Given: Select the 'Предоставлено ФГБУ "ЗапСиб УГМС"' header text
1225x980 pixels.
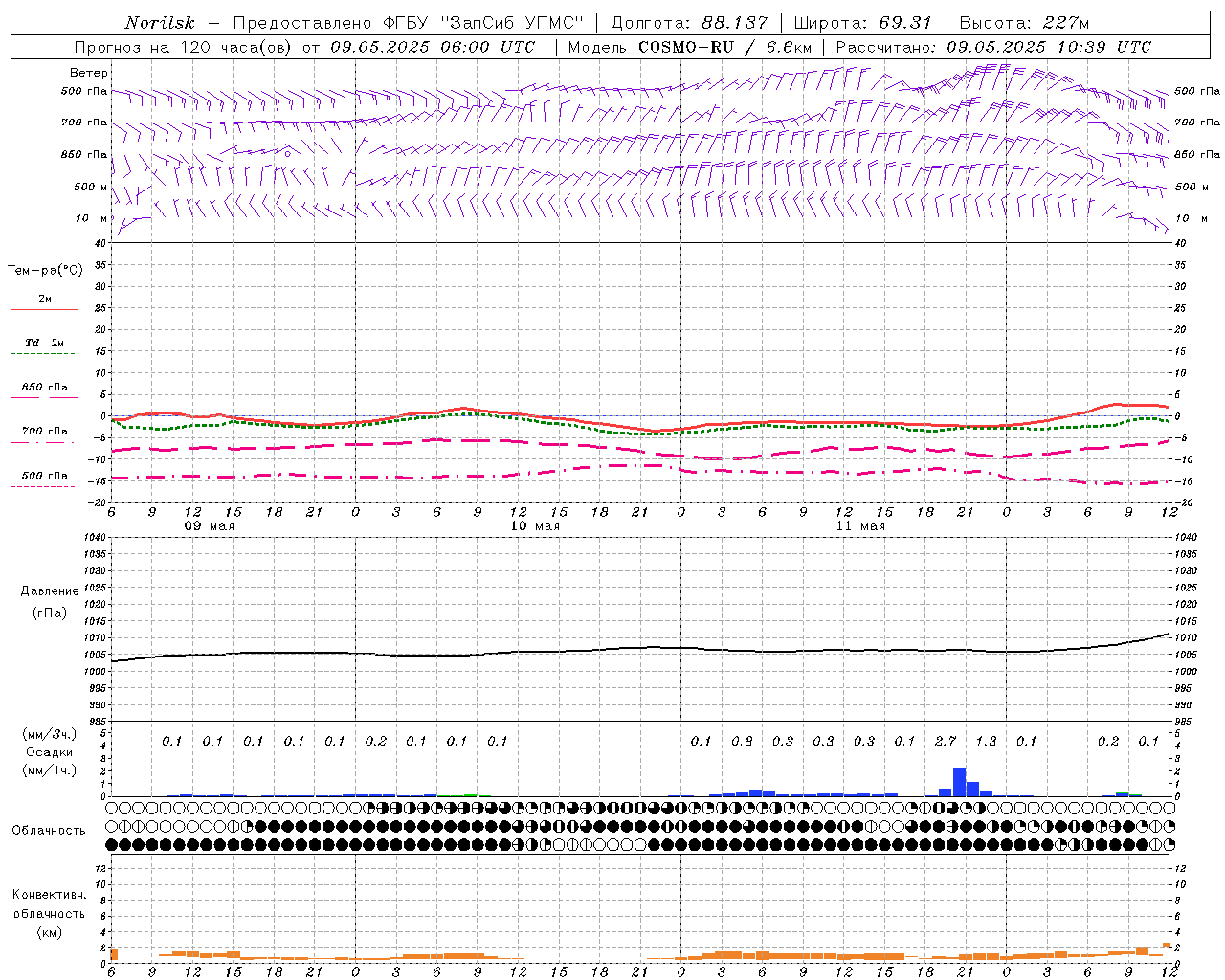Looking at the screenshot, I should (x=409, y=23).
